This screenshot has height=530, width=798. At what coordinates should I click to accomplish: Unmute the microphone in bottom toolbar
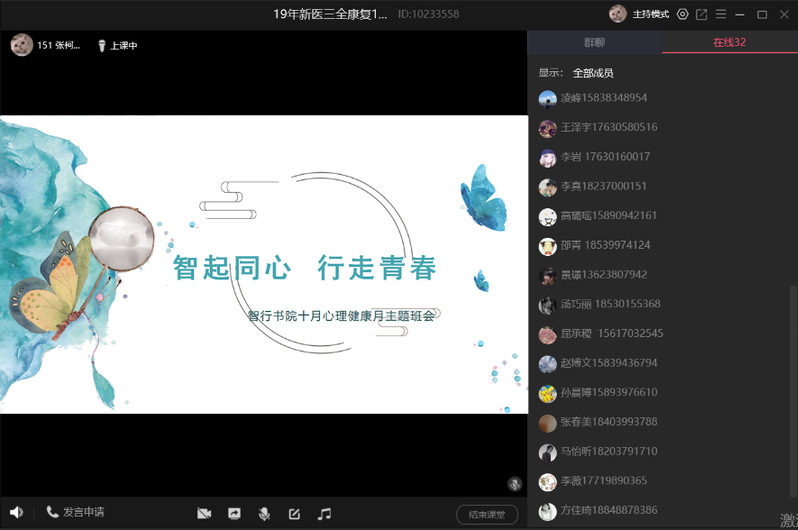pos(264,513)
